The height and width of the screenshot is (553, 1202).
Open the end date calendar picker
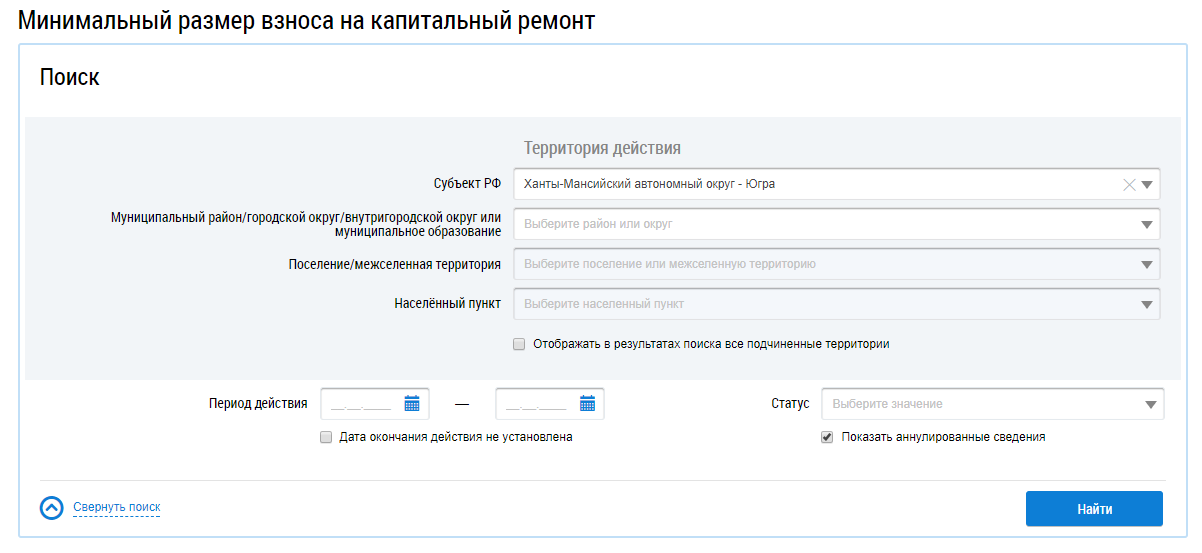[587, 404]
